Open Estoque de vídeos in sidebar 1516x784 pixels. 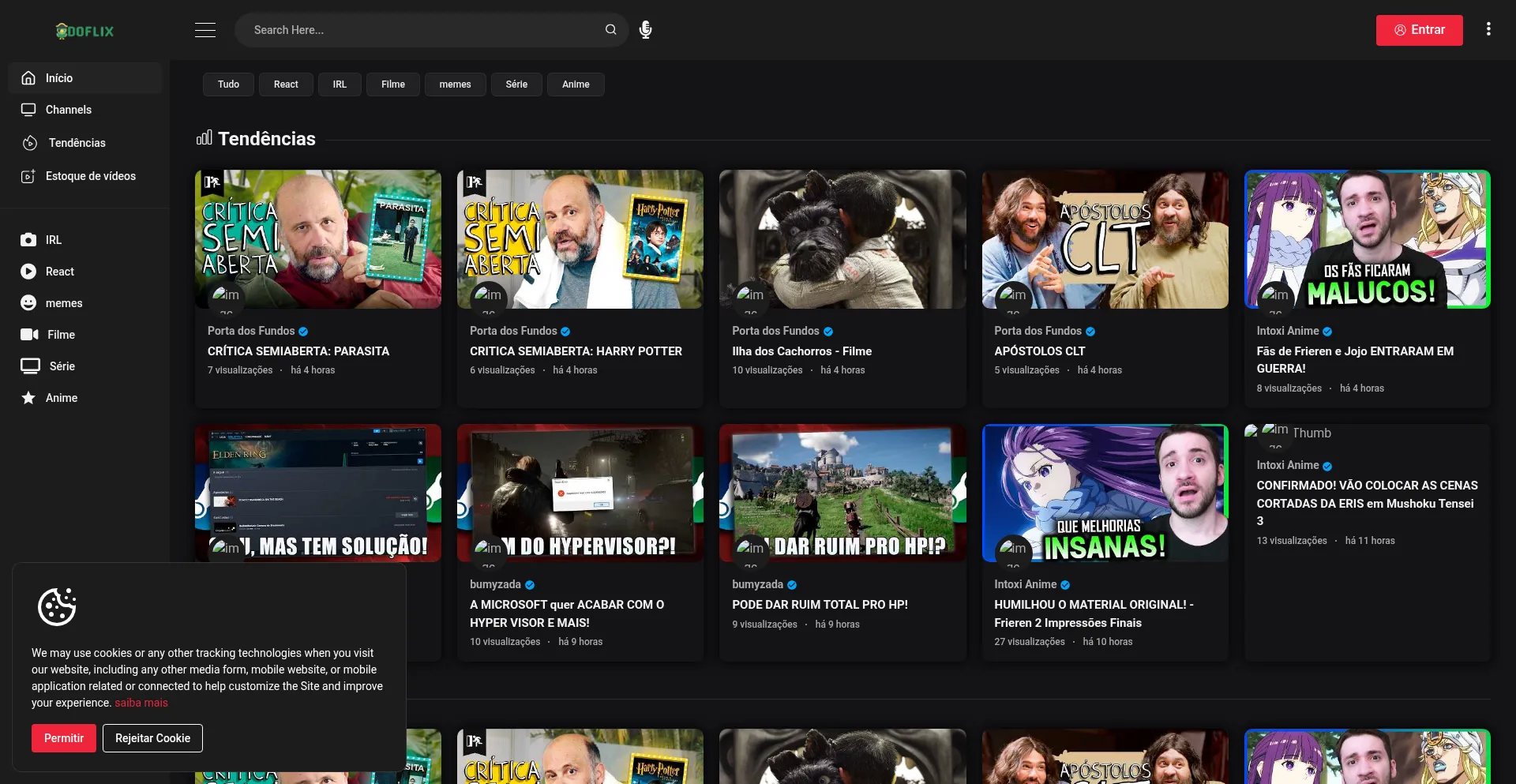(x=84, y=176)
